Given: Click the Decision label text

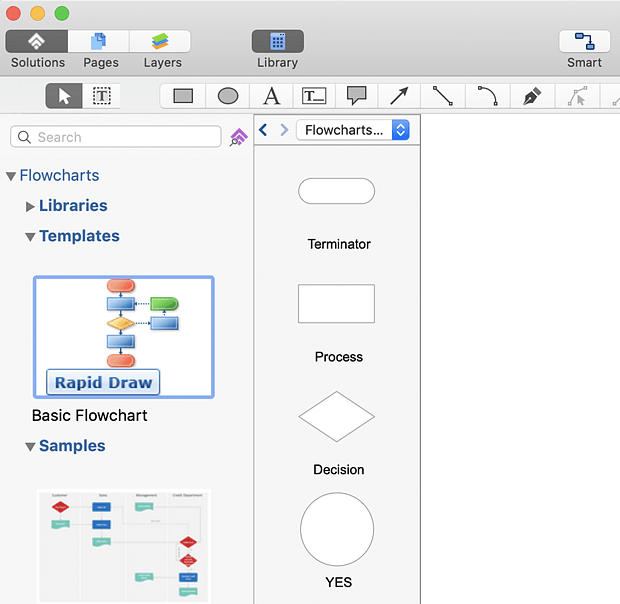Looking at the screenshot, I should pyautogui.click(x=338, y=469).
